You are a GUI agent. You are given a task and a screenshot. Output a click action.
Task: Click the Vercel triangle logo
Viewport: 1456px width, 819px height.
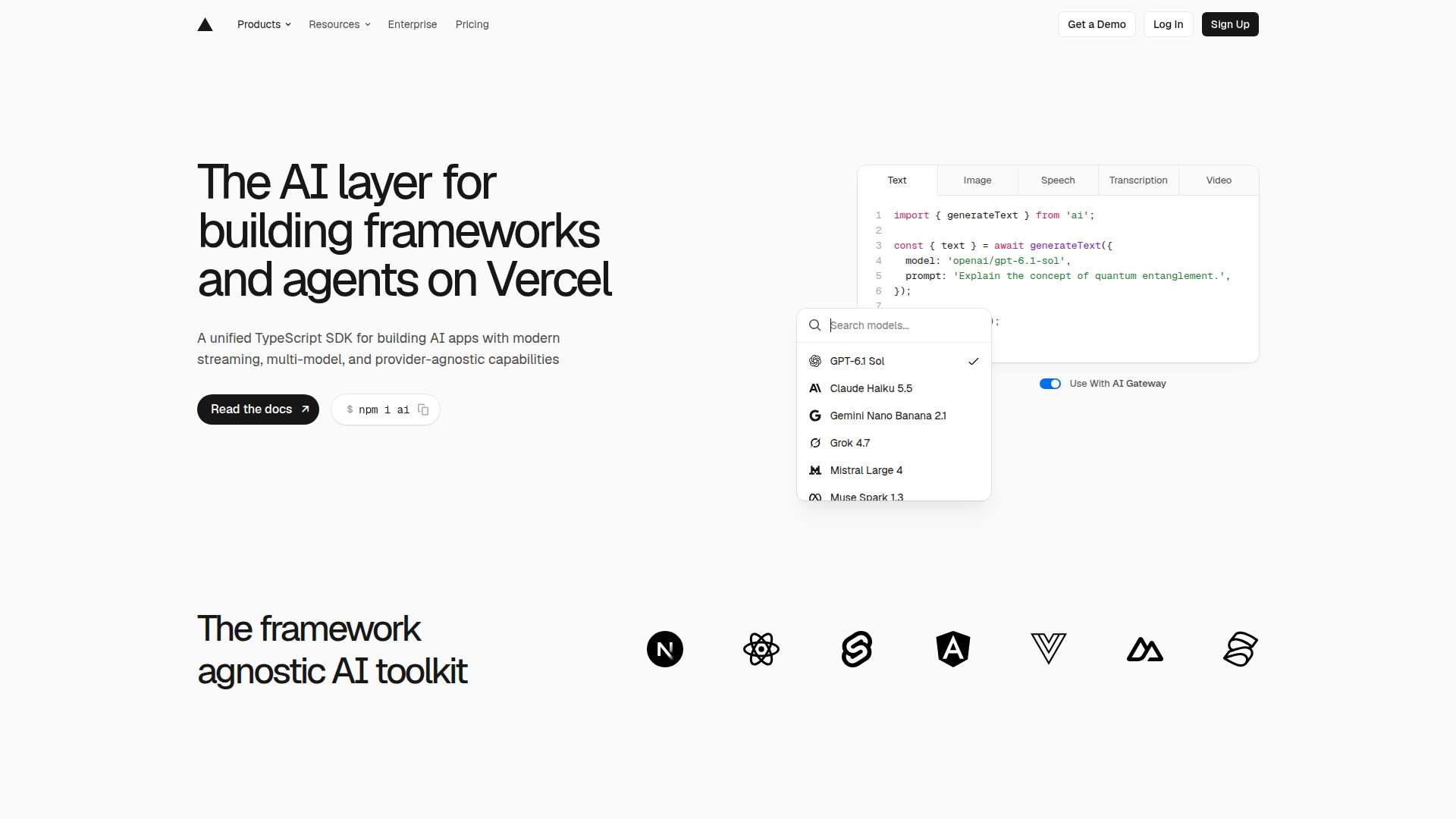click(x=205, y=24)
